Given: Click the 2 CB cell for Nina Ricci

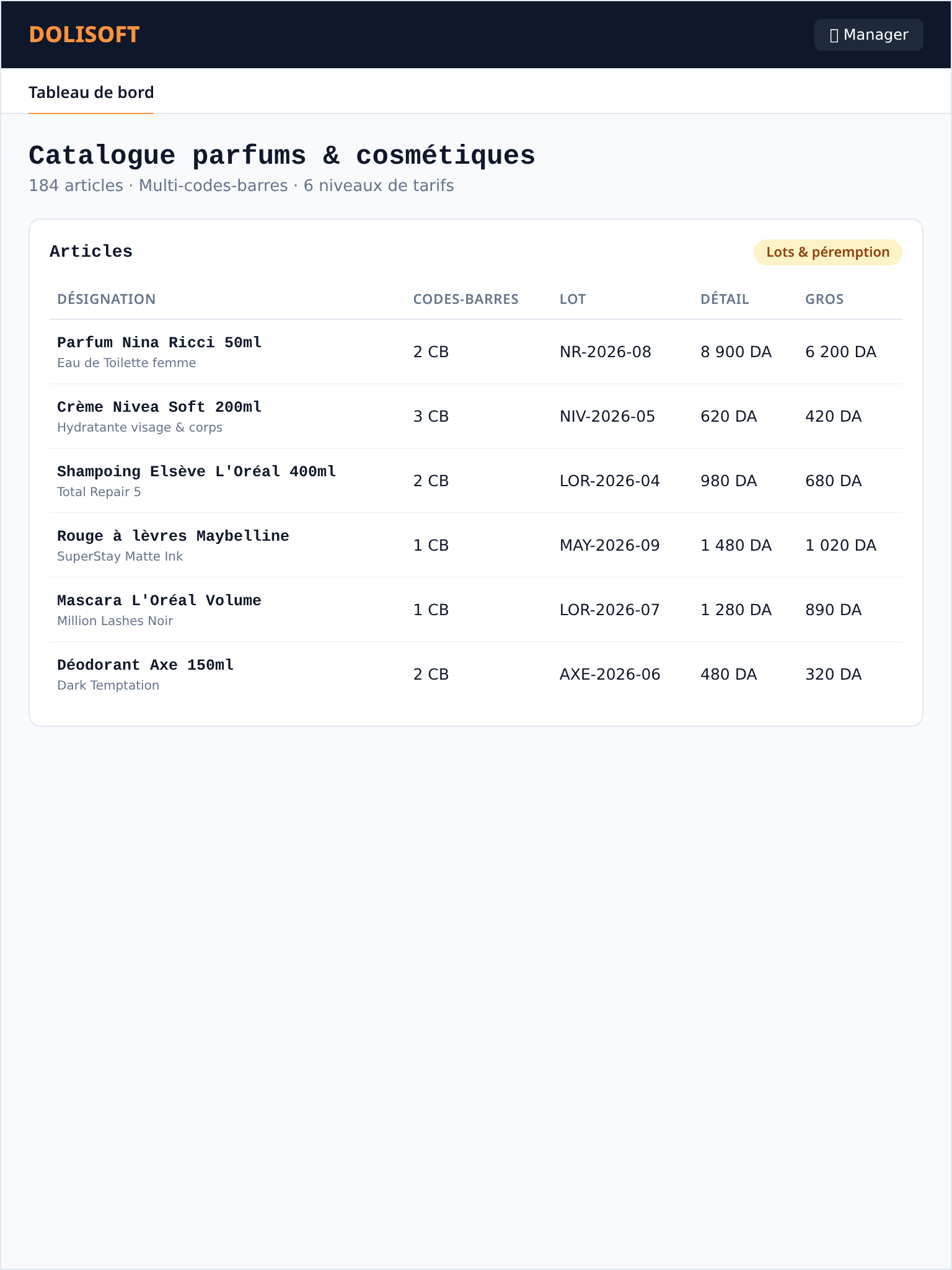Looking at the screenshot, I should (431, 352).
